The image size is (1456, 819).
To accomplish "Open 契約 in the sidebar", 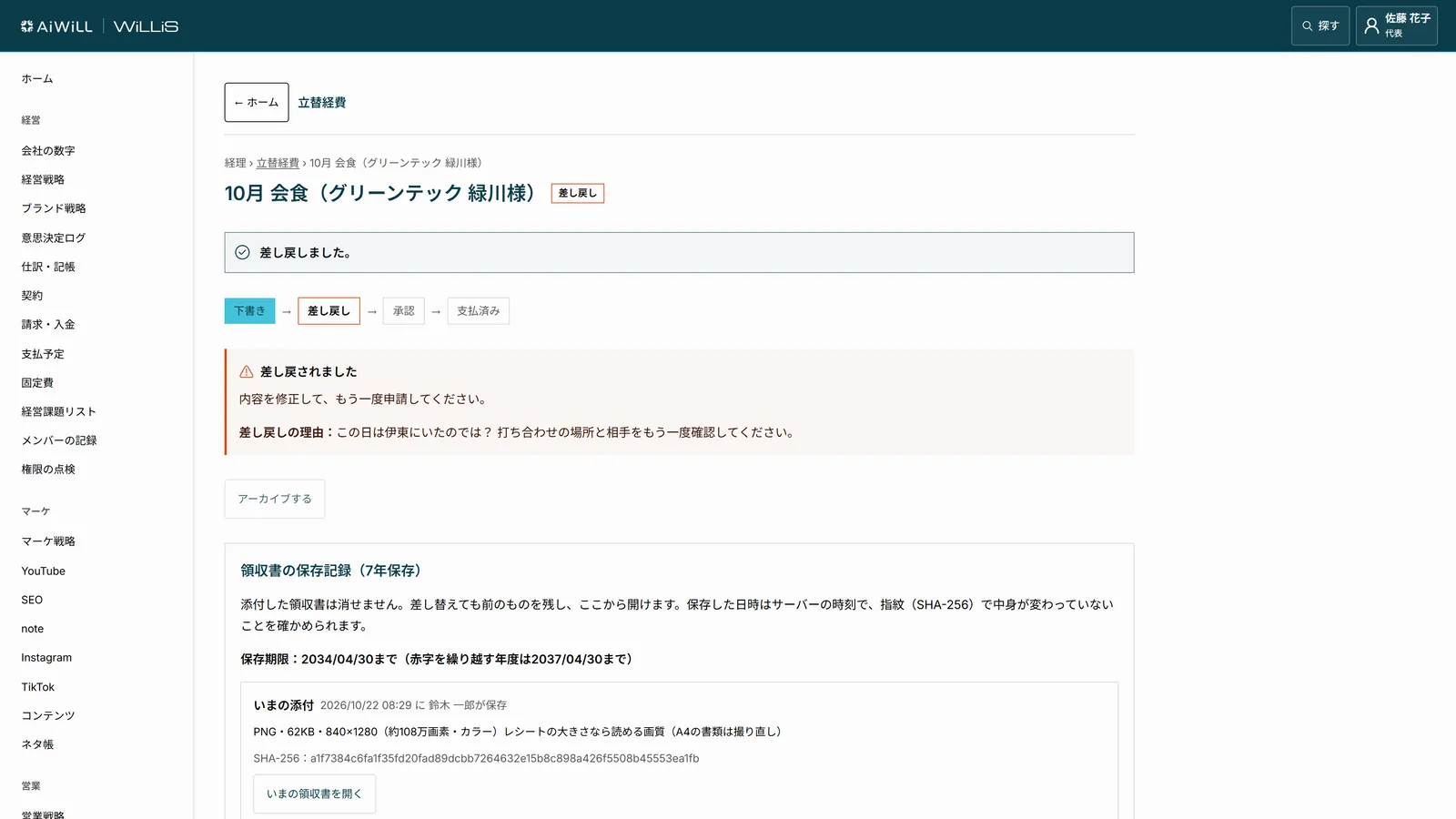I will [32, 296].
